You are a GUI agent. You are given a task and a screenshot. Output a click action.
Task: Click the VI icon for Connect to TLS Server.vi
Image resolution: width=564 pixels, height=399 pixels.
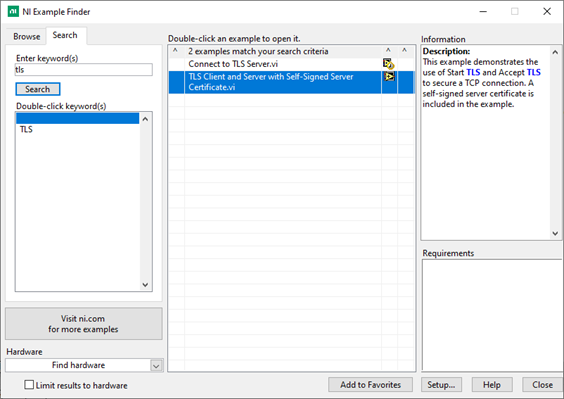click(x=388, y=64)
